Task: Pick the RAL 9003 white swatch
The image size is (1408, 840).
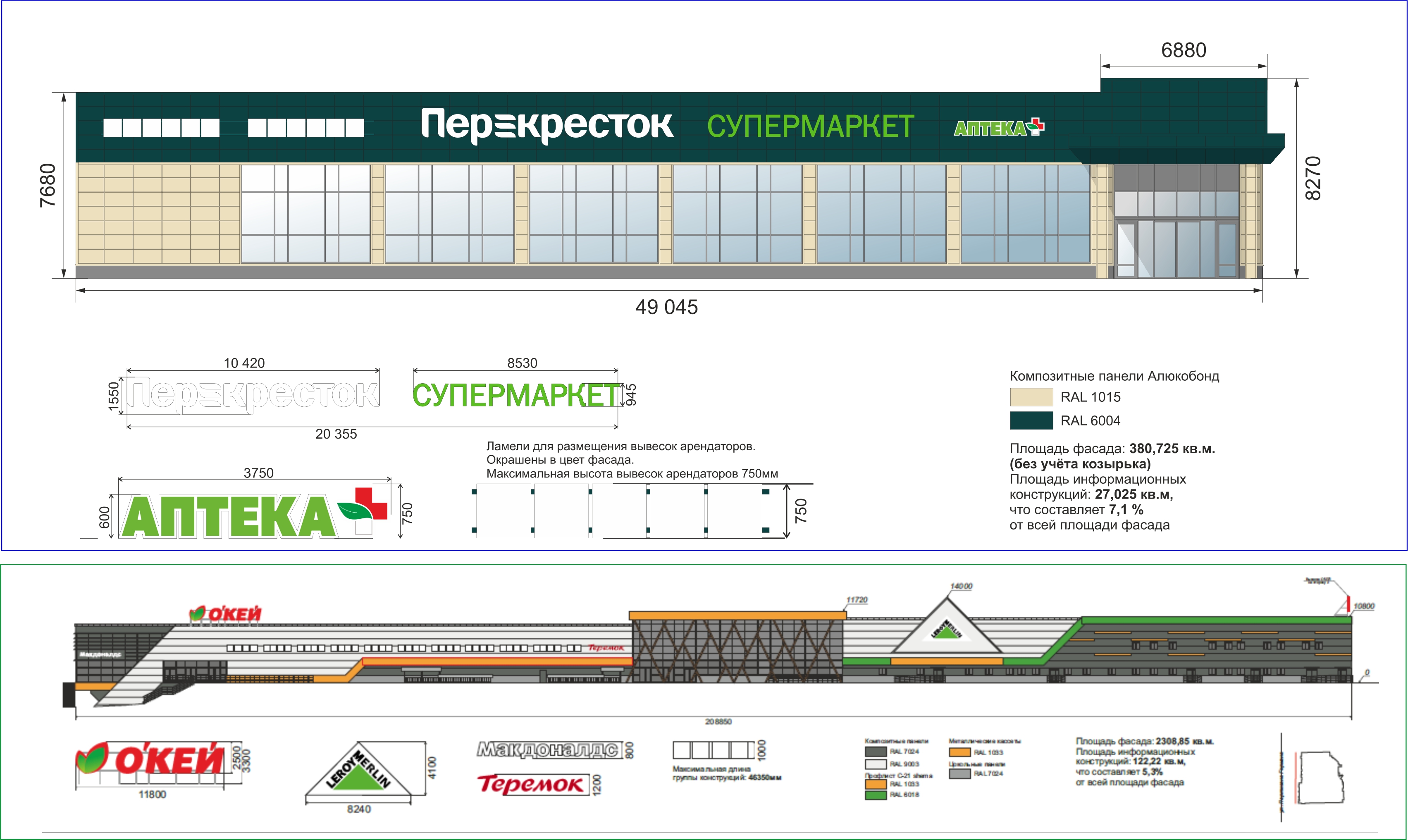Action: click(876, 764)
